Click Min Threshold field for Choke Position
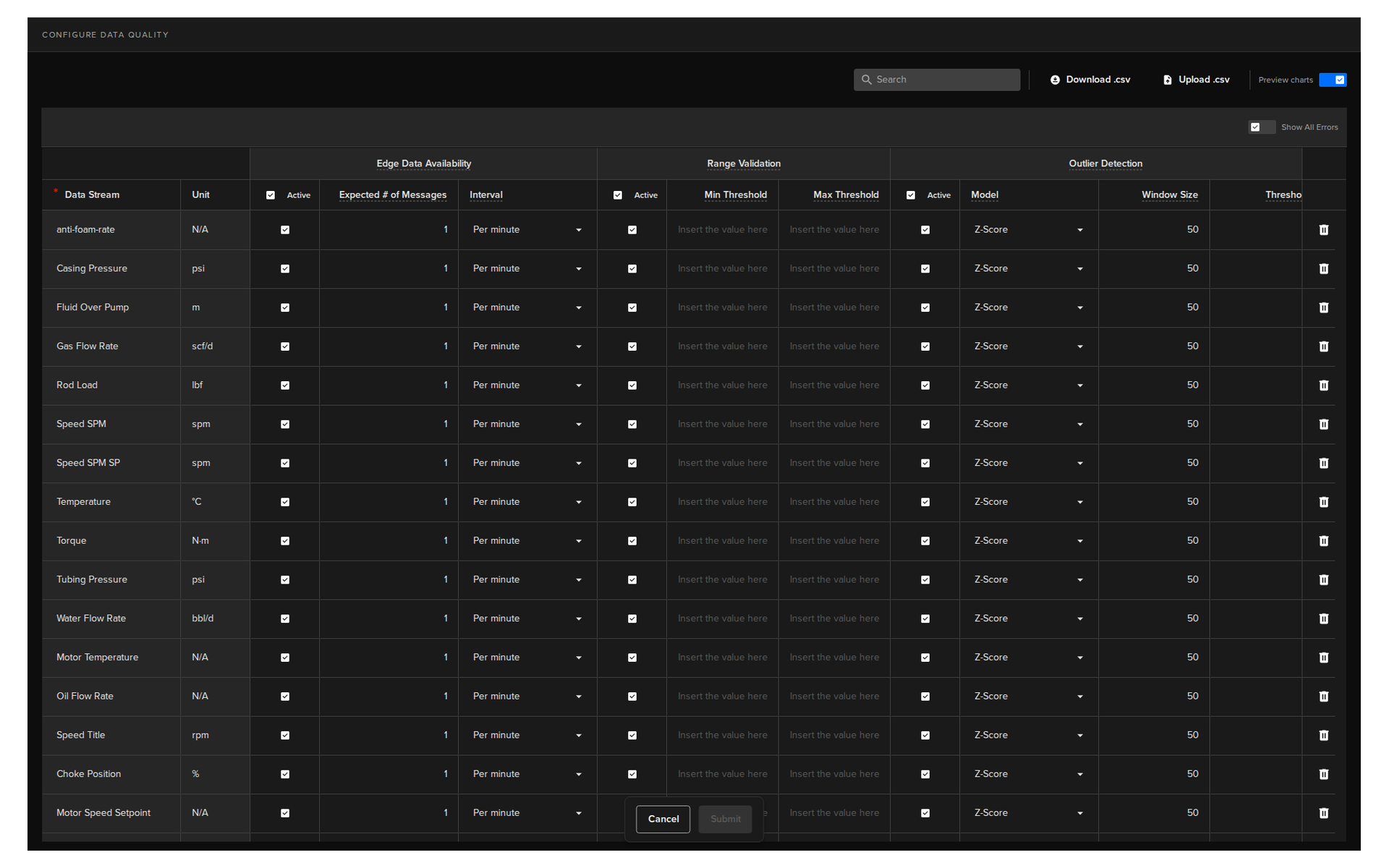 click(722, 774)
